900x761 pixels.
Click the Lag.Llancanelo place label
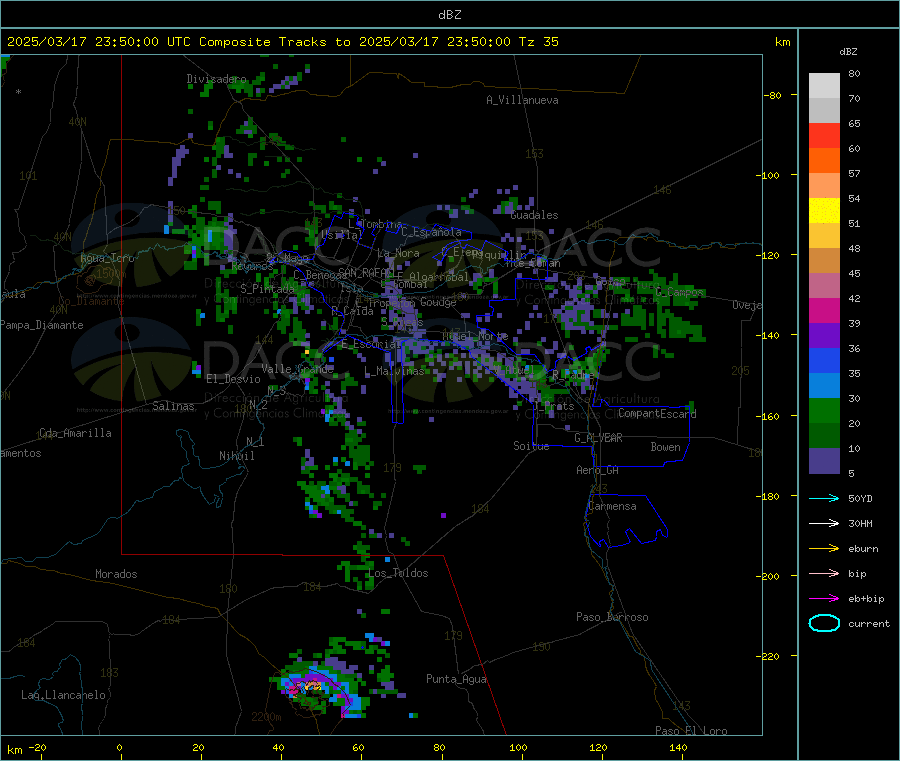[63, 696]
